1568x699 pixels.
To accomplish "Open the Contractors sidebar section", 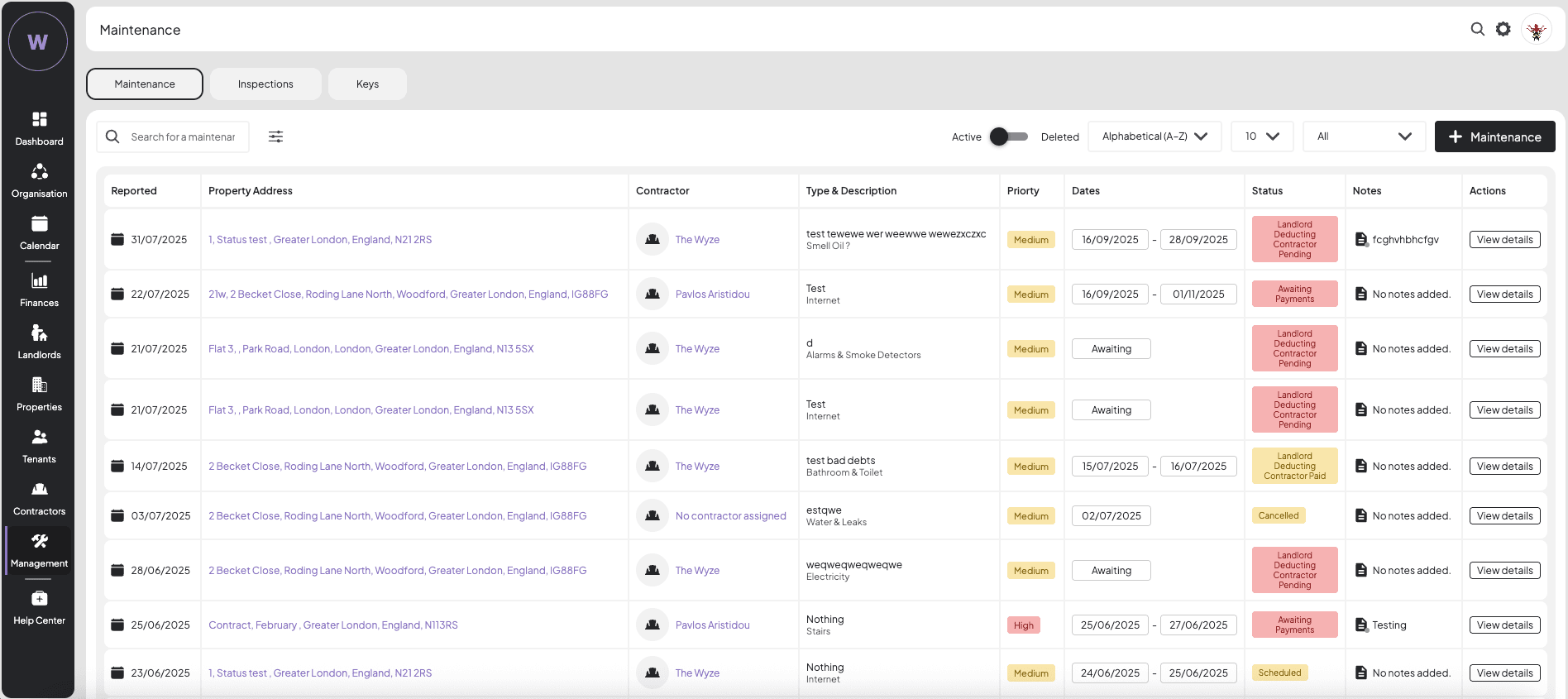I will tap(39, 498).
